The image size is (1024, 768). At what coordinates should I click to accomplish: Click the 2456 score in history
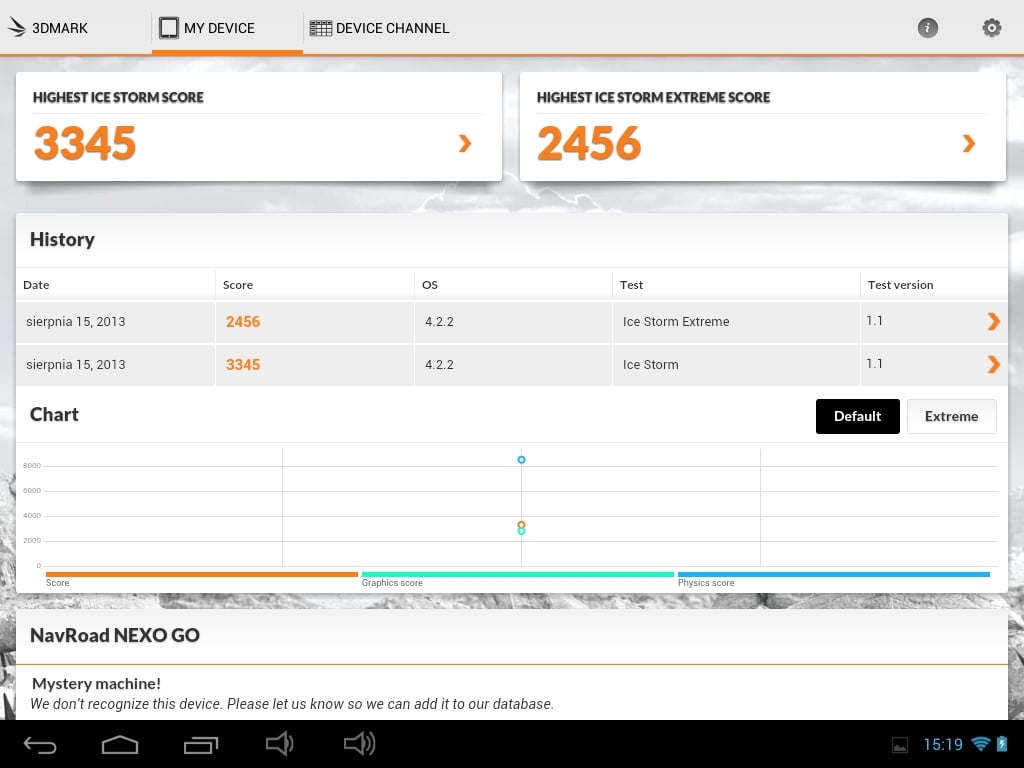243,321
